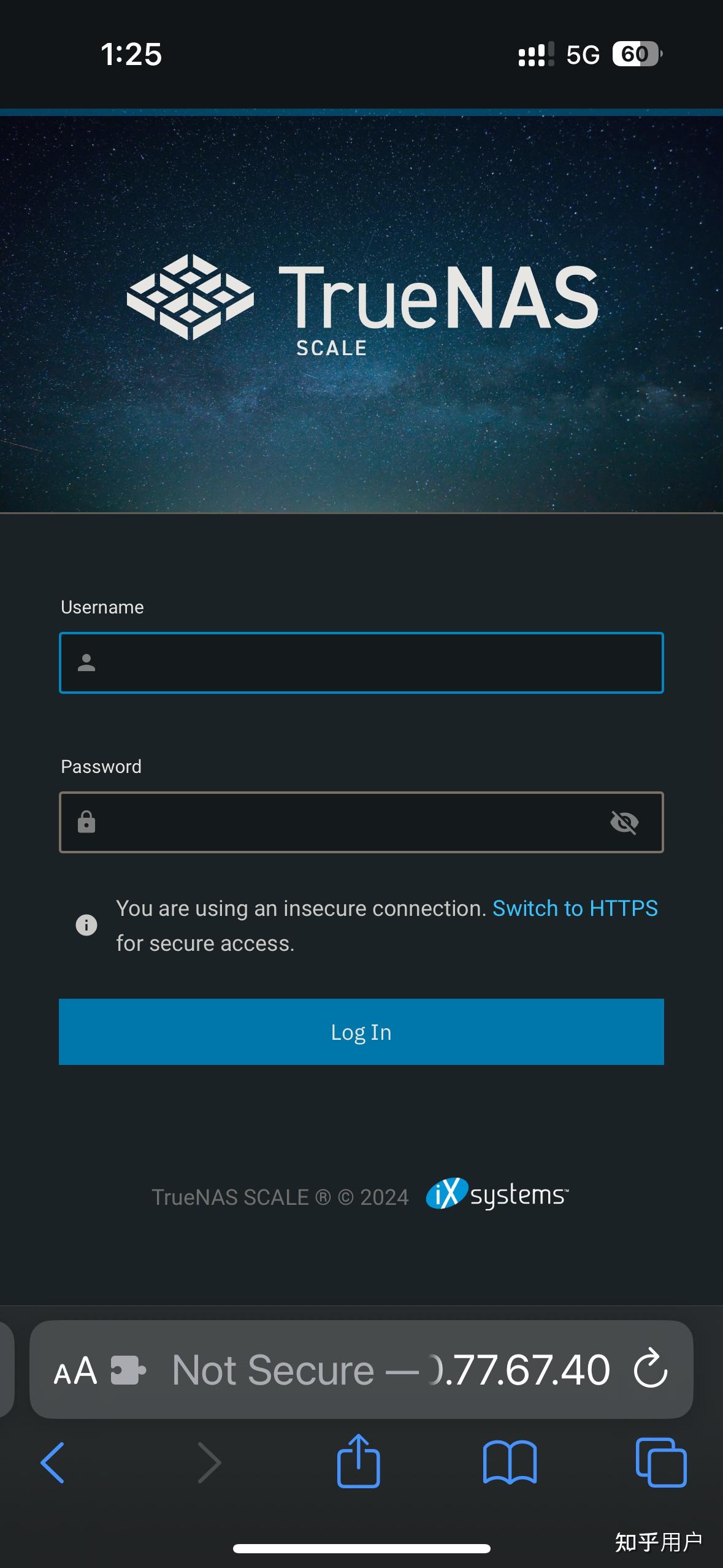Open the Switch to HTTPS link
723x1568 pixels.
tap(575, 908)
